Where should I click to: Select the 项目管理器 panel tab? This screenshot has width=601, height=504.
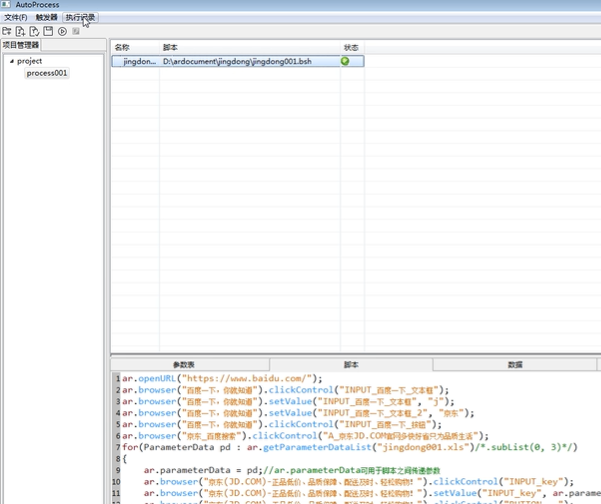click(x=21, y=45)
